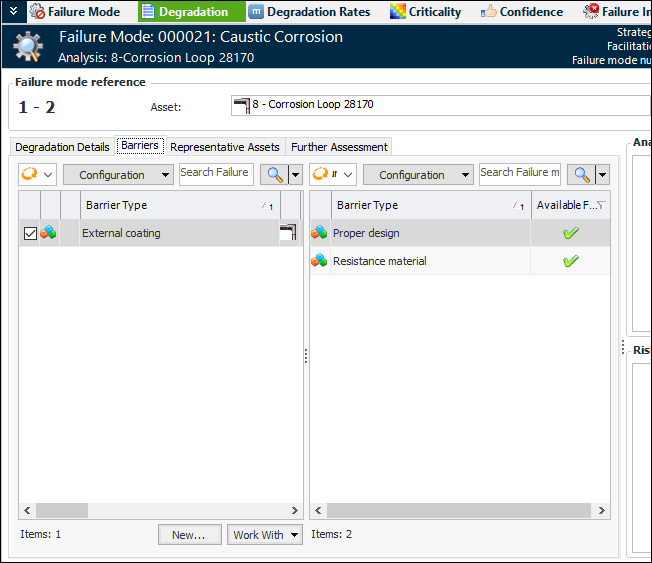Click the left grid's scroll-left arrow

click(x=27, y=511)
